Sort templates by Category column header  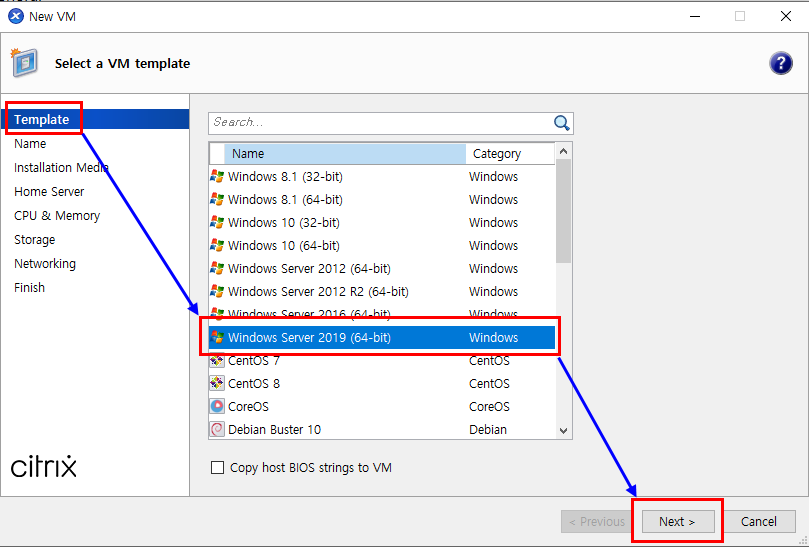coord(510,154)
